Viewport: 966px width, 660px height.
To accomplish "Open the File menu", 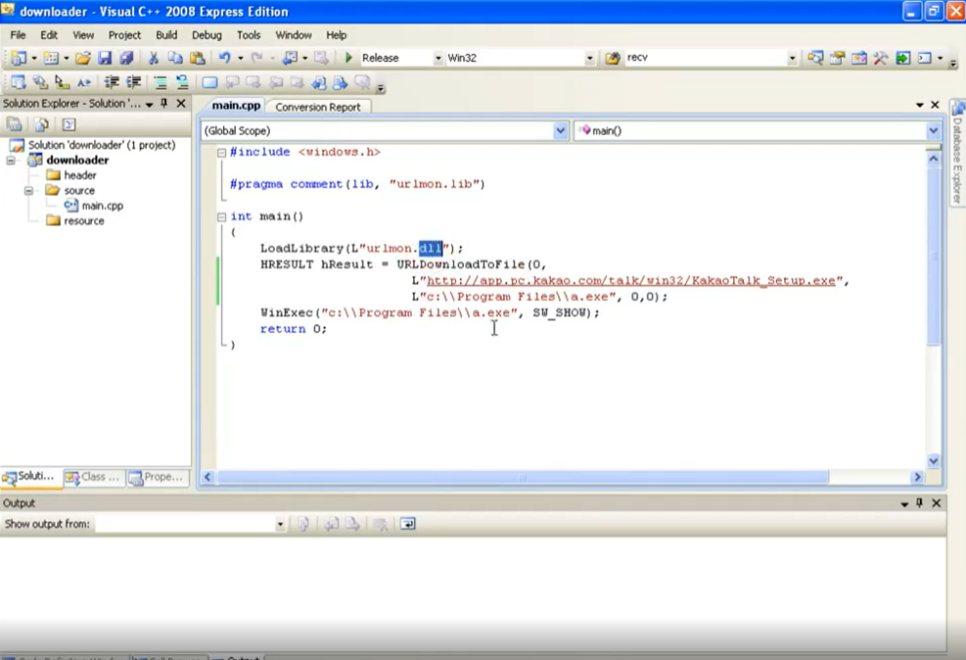I will pos(18,35).
